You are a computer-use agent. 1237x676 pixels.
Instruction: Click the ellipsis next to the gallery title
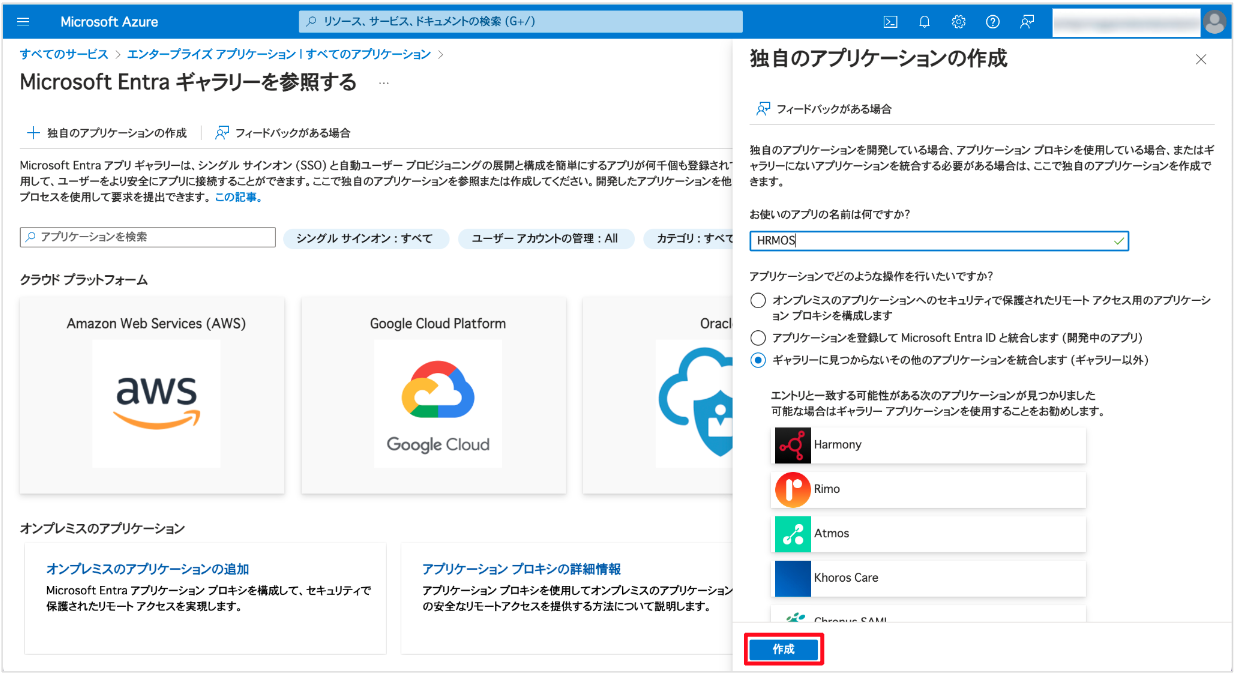tap(383, 83)
